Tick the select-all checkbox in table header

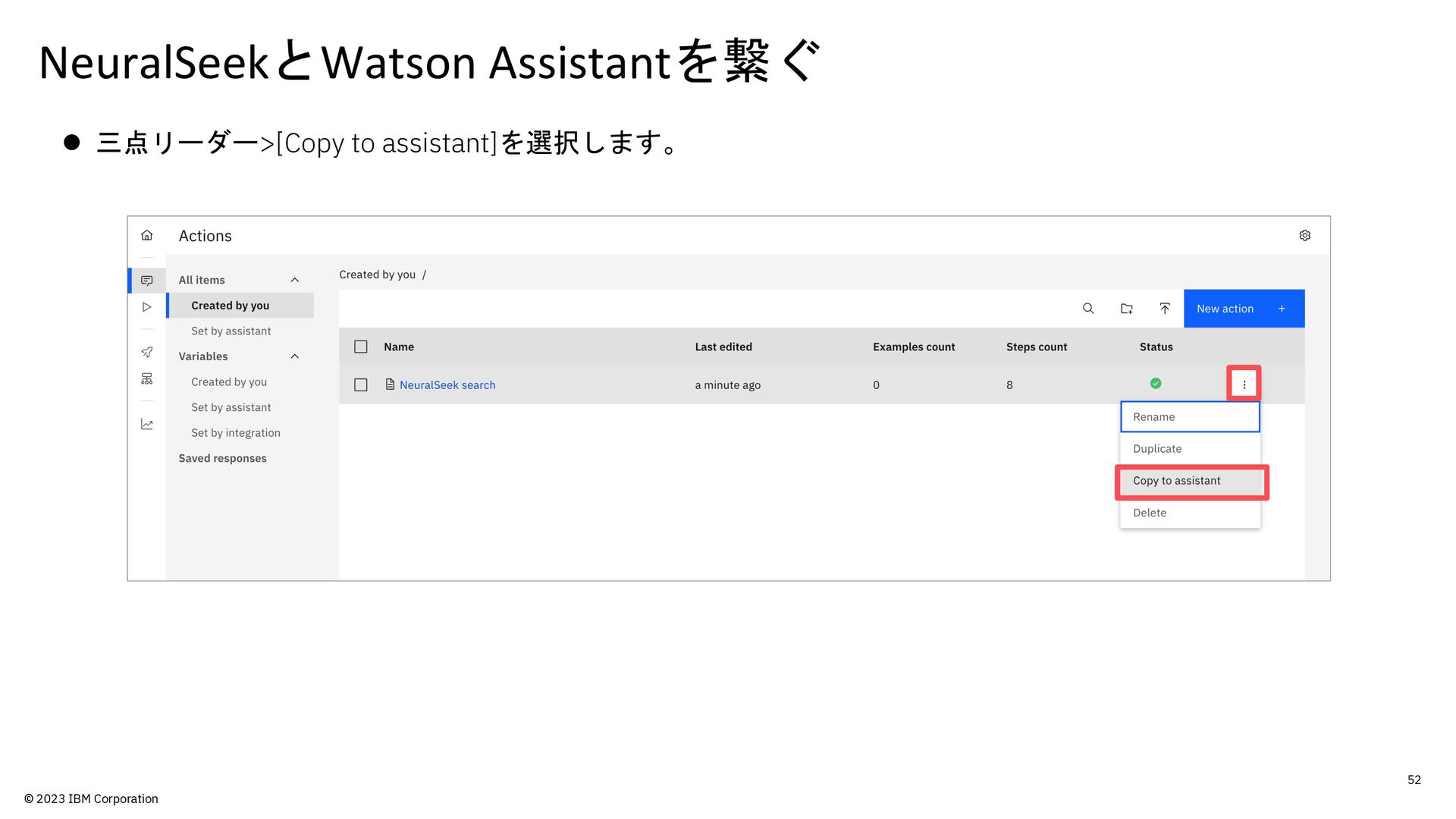point(361,347)
